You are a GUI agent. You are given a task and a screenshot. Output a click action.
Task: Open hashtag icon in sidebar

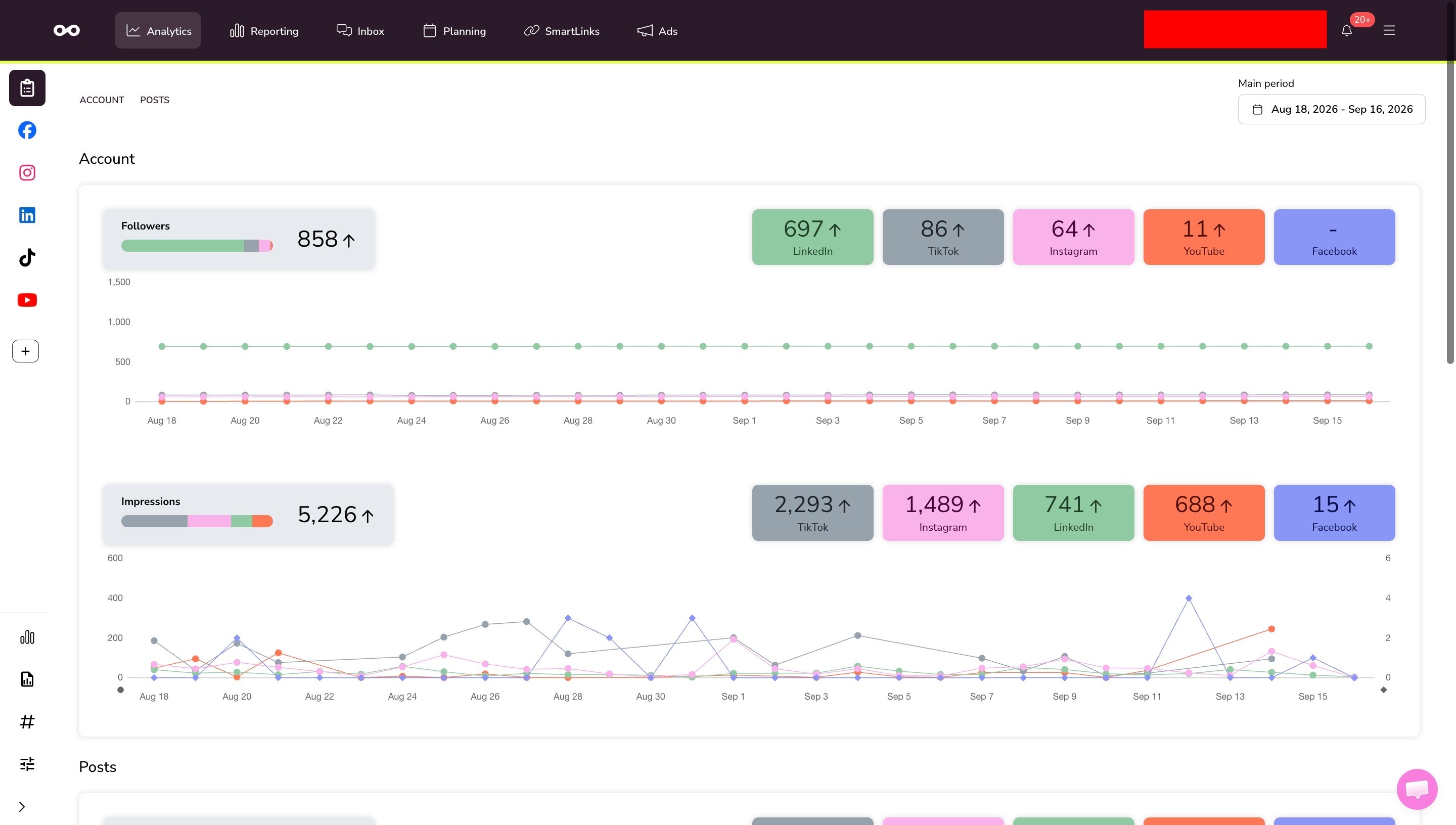[x=27, y=722]
